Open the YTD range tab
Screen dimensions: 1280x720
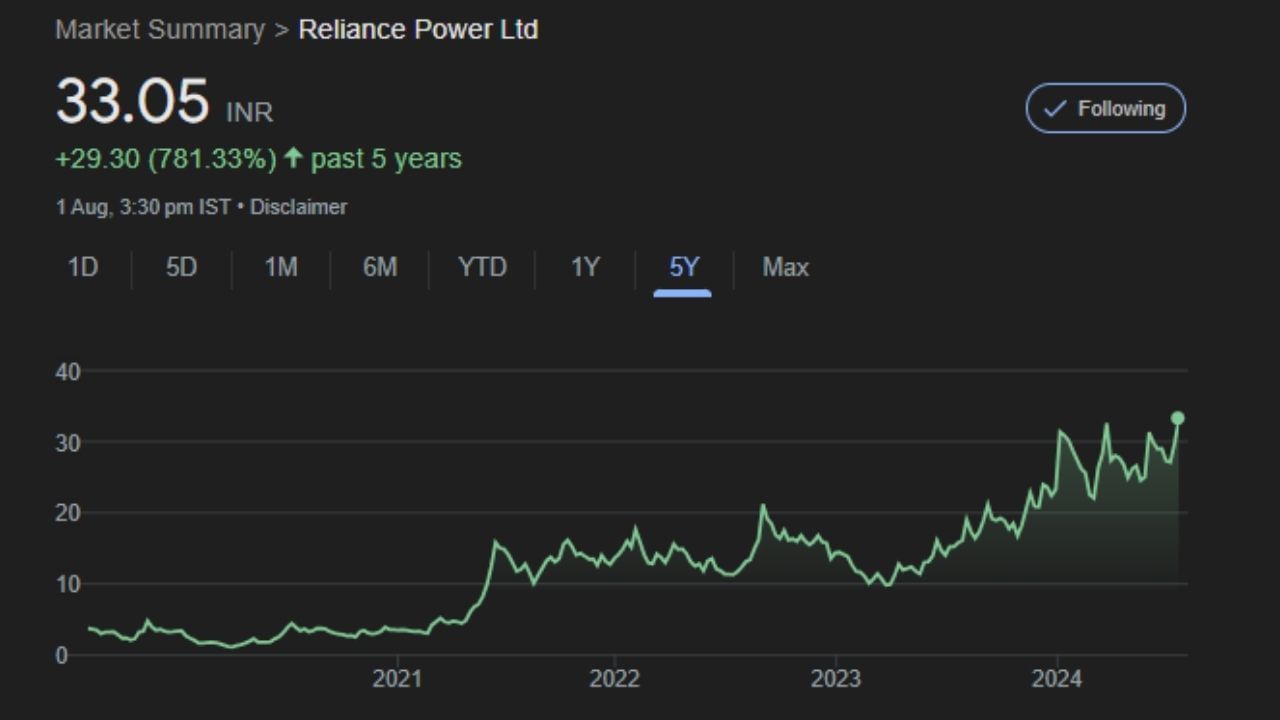(x=482, y=268)
